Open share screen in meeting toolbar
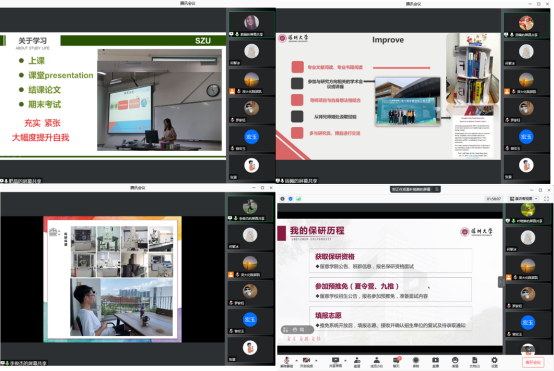Viewport: 554px width, 371px height. coord(335,361)
